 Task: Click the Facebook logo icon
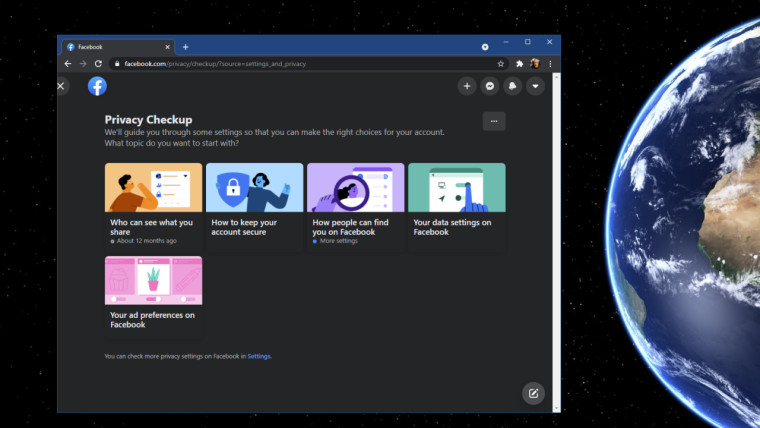(x=97, y=86)
